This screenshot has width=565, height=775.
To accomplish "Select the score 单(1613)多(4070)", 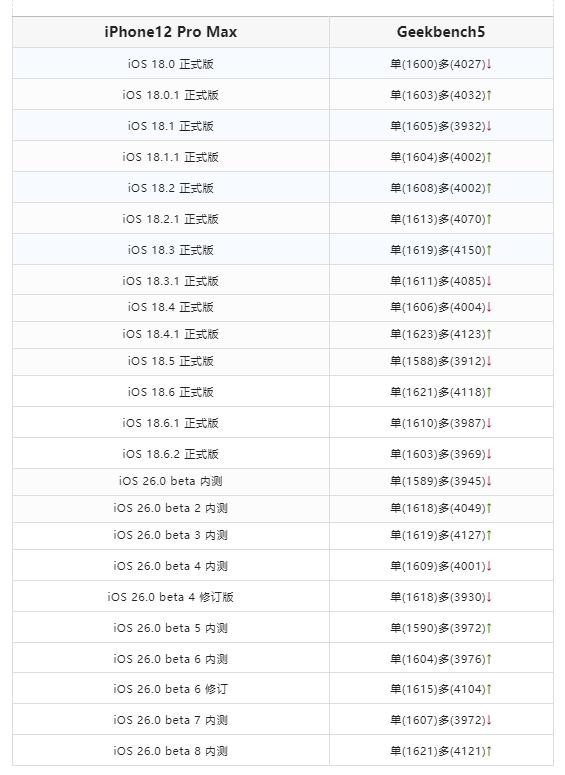I will coord(437,219).
